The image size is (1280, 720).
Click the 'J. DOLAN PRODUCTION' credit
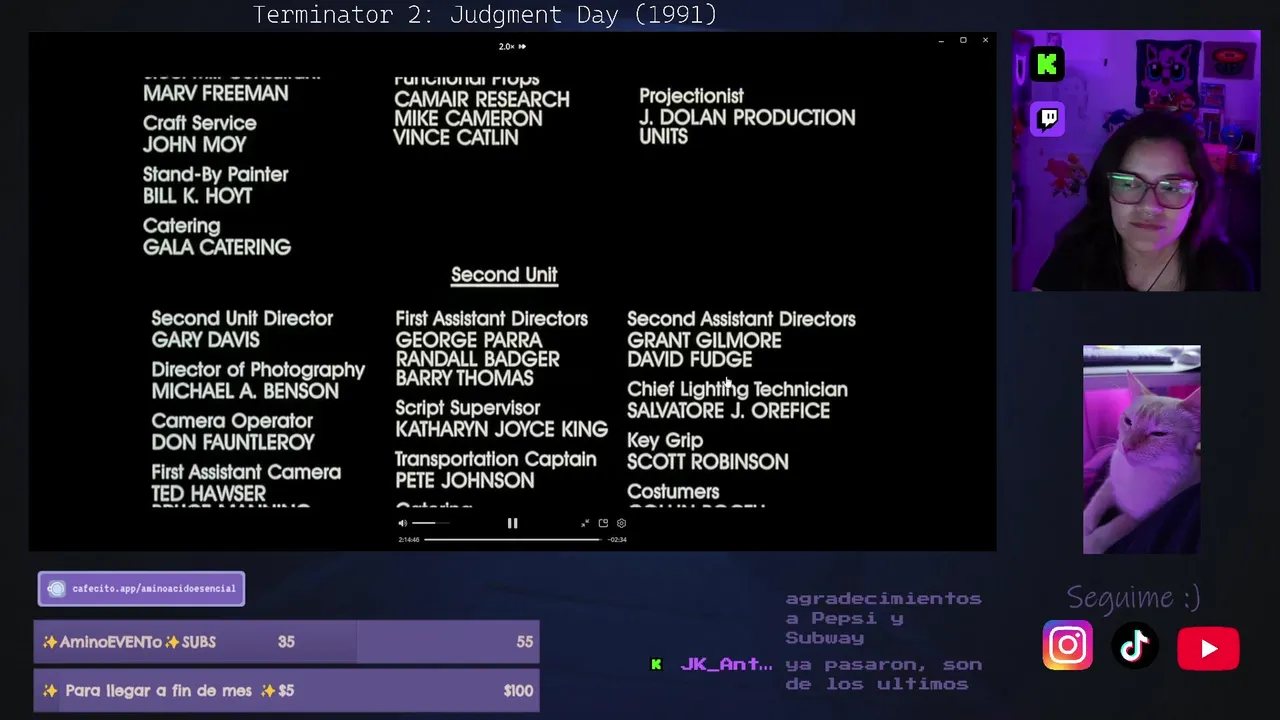tap(747, 117)
